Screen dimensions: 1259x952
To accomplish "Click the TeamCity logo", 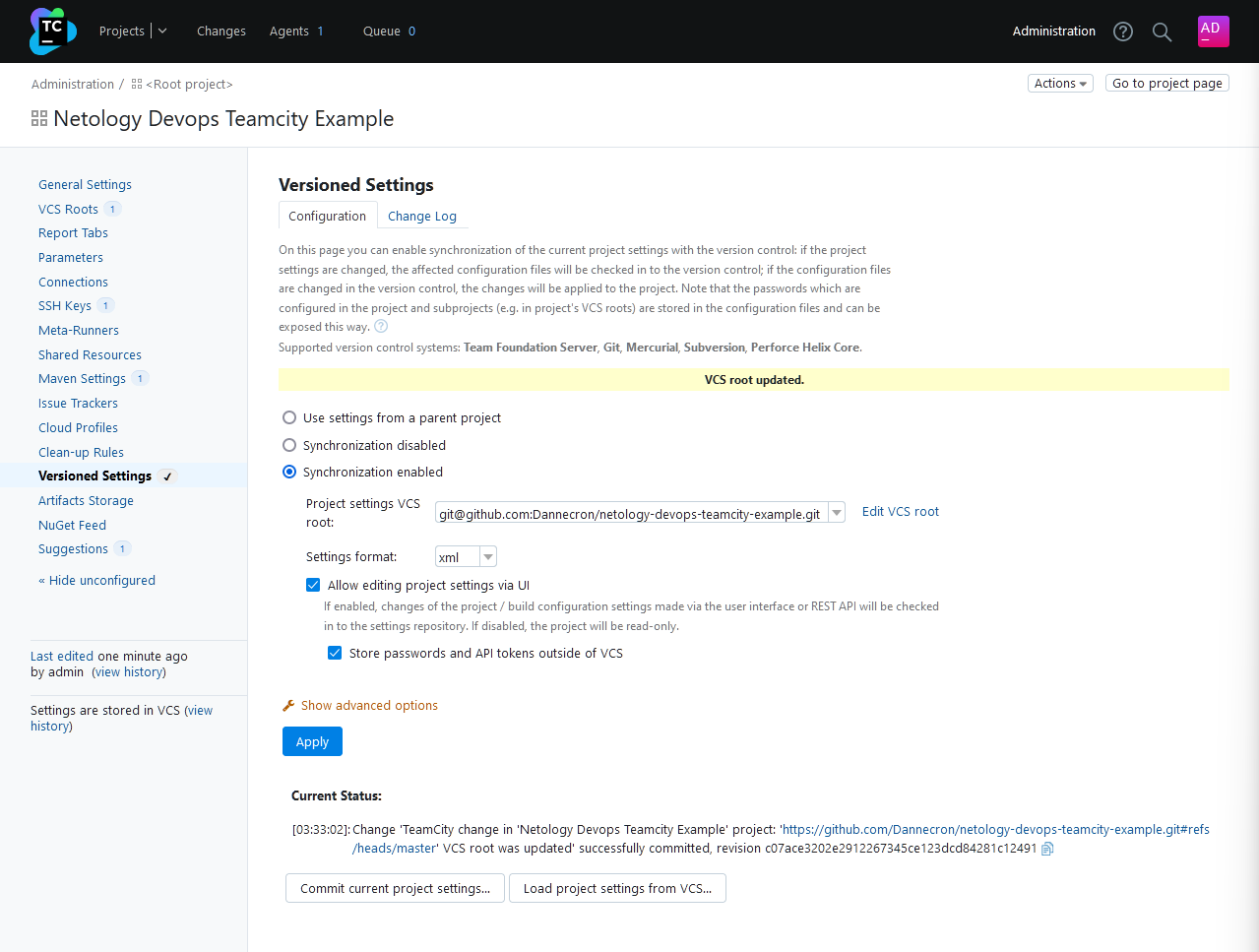I will coord(51,31).
